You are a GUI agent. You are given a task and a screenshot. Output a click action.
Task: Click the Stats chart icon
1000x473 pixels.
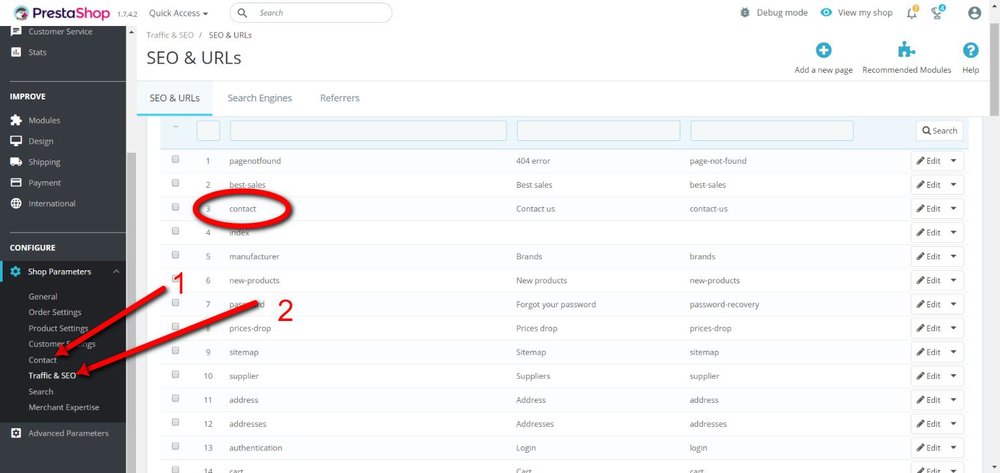click(x=16, y=52)
